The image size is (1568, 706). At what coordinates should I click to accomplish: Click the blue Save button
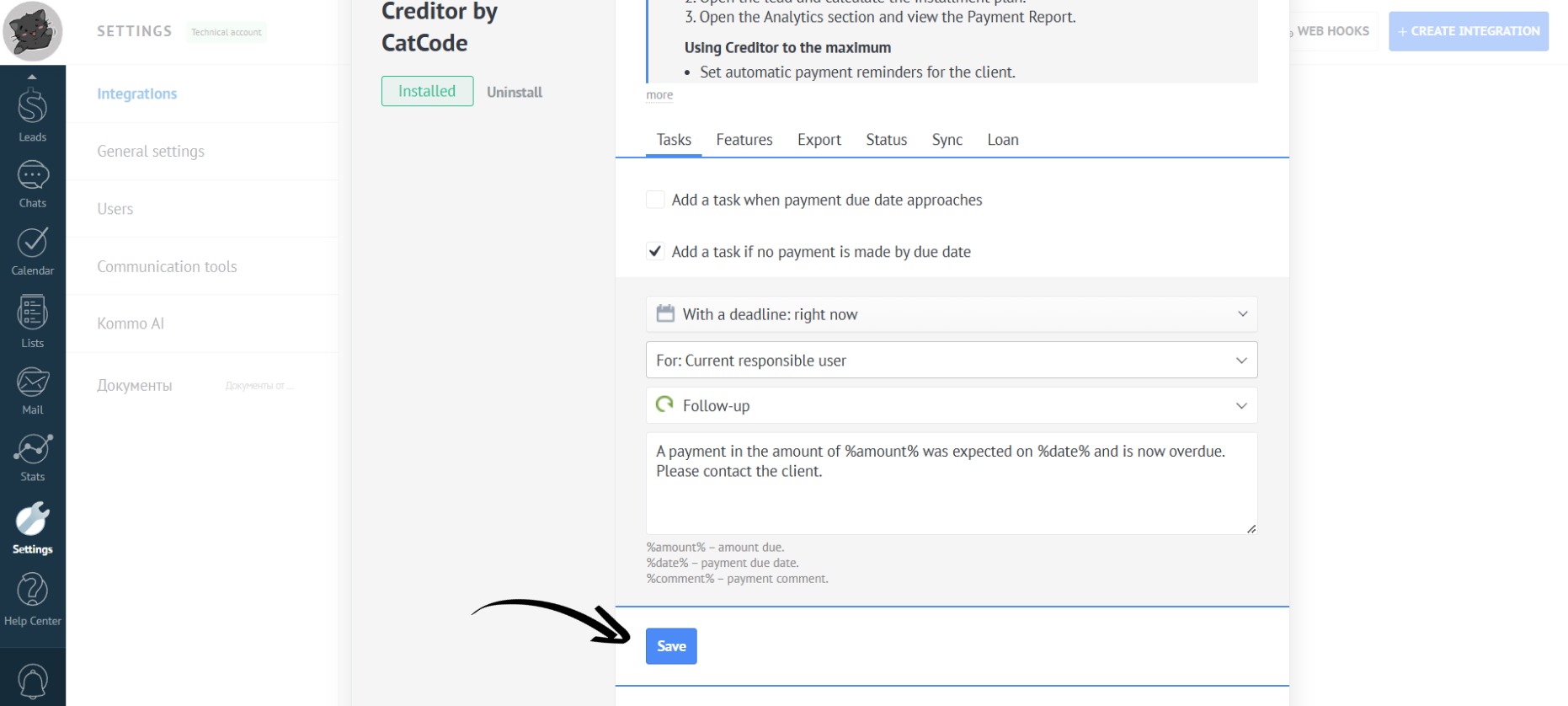tap(671, 646)
